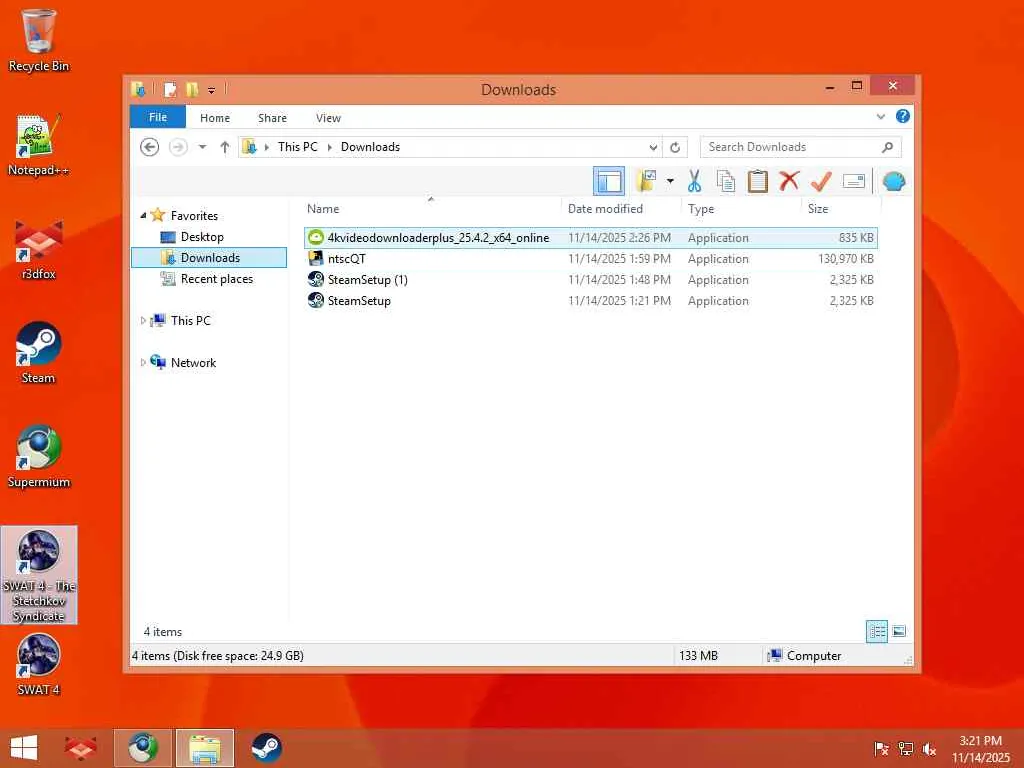Click the Search Downloads field
The image size is (1024, 768).
tap(801, 147)
